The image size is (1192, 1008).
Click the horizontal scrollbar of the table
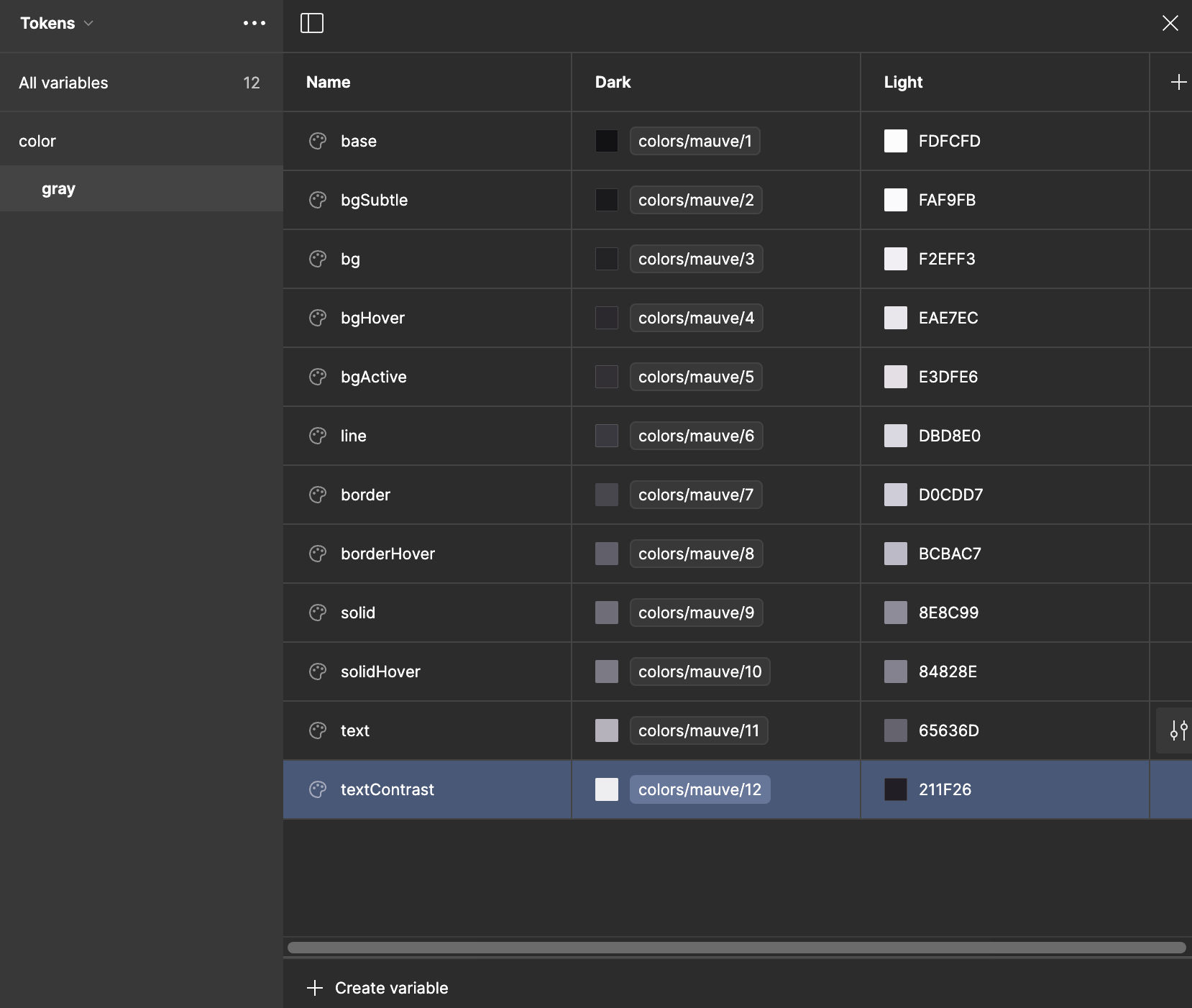[x=736, y=948]
